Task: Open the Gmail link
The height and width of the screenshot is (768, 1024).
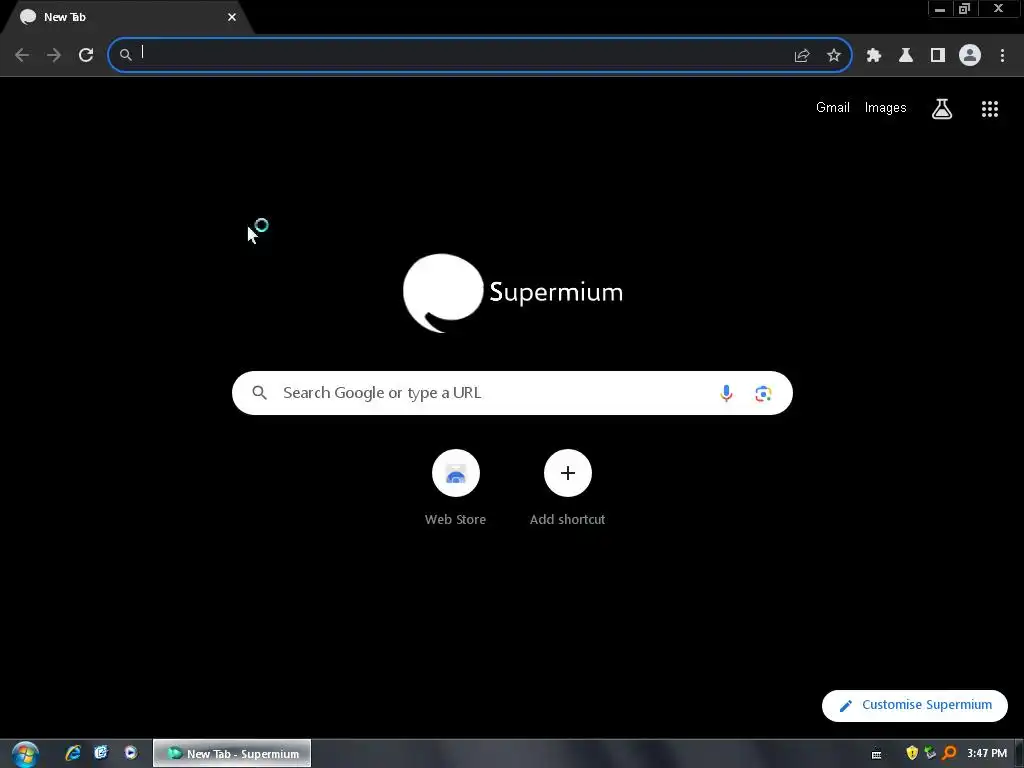Action: click(833, 108)
